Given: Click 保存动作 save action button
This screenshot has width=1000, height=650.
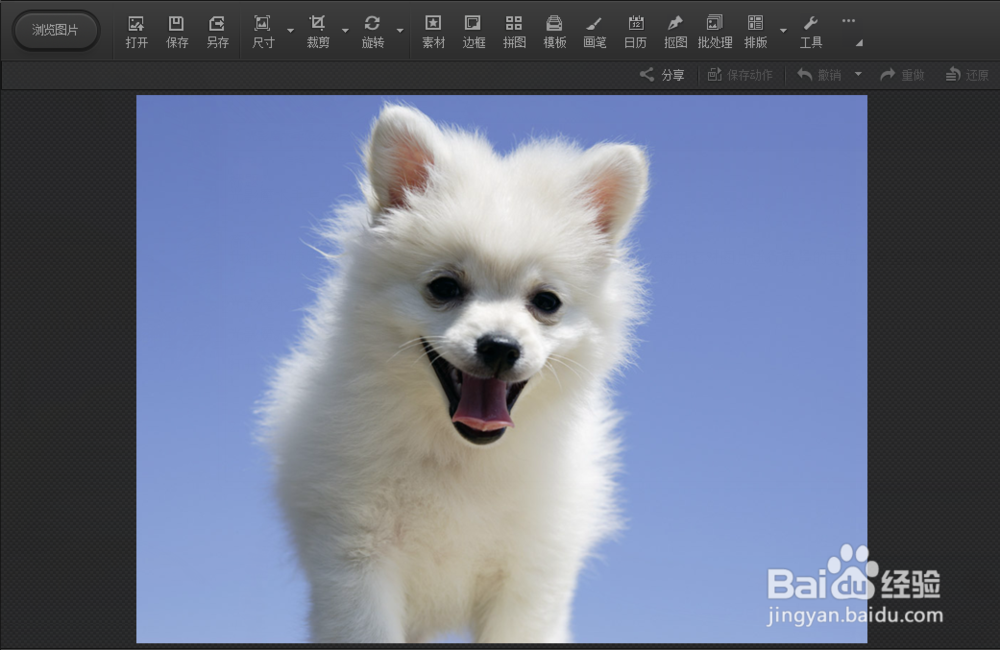Looking at the screenshot, I should coord(740,75).
